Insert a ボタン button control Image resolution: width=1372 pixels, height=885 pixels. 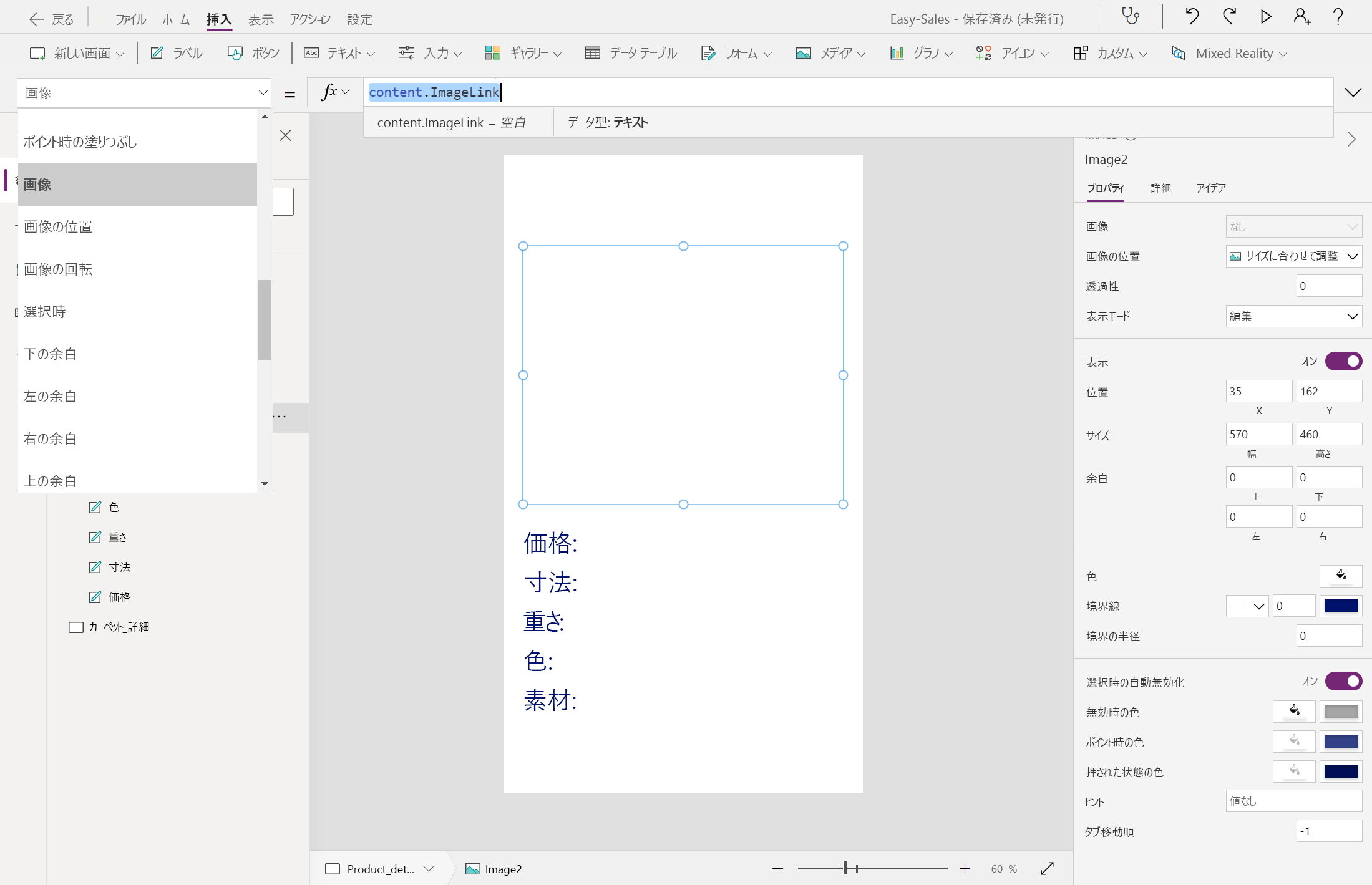click(253, 53)
